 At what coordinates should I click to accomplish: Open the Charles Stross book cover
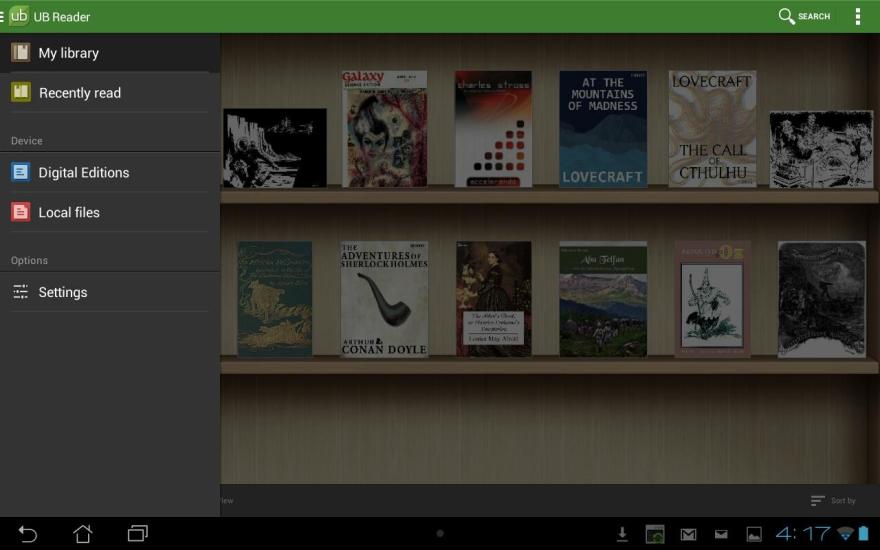pos(493,129)
